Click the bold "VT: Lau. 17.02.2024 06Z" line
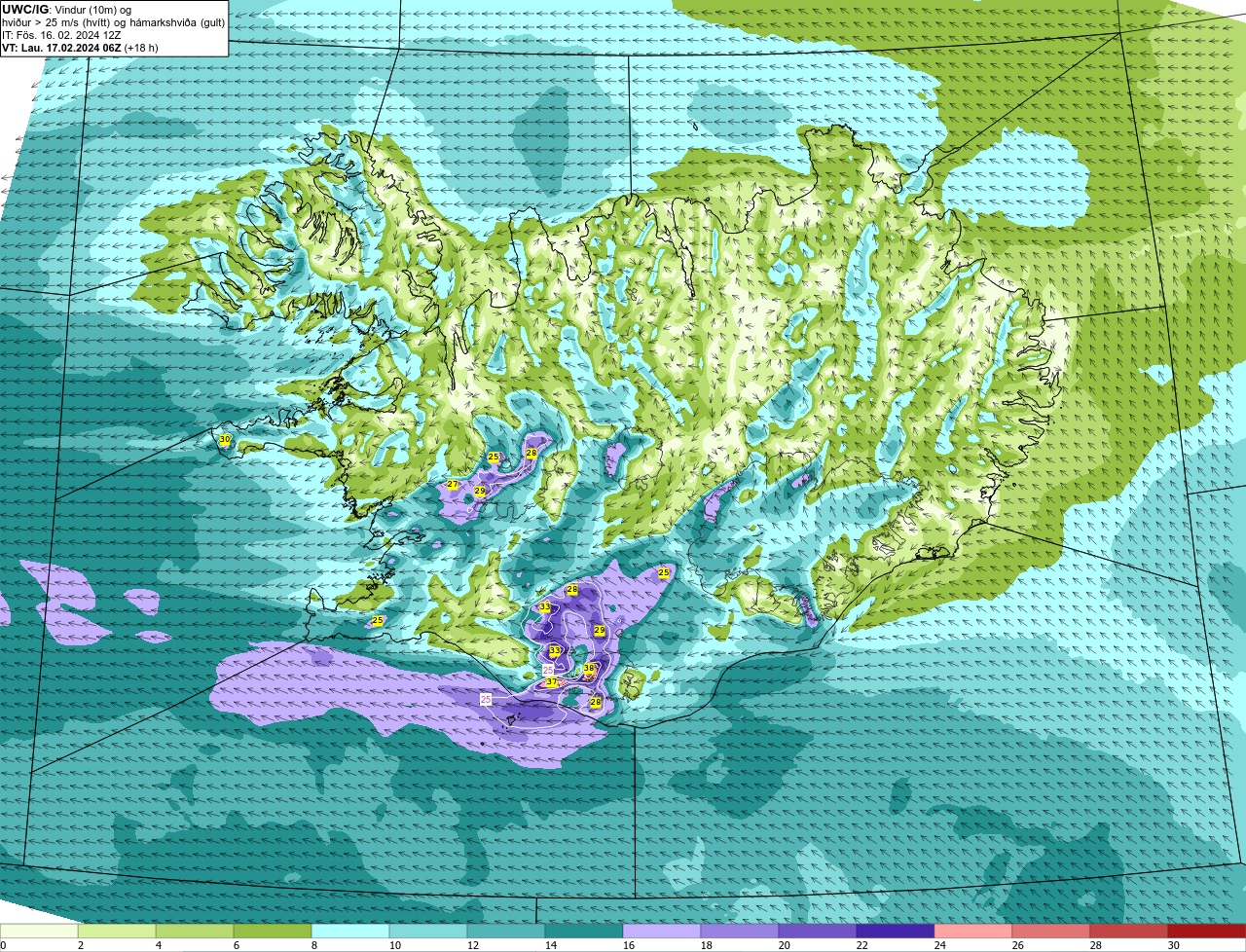1246x952 pixels. click(61, 47)
